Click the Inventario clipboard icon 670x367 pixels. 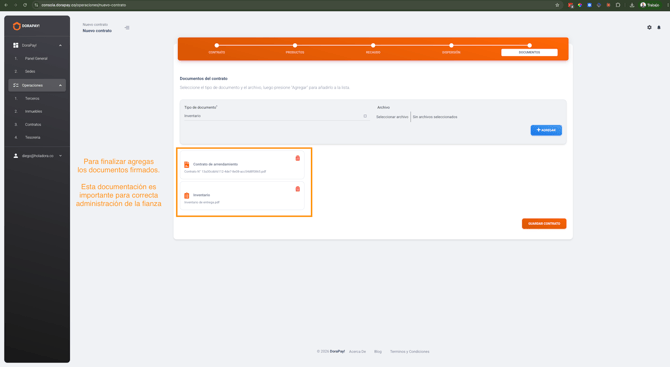187,196
